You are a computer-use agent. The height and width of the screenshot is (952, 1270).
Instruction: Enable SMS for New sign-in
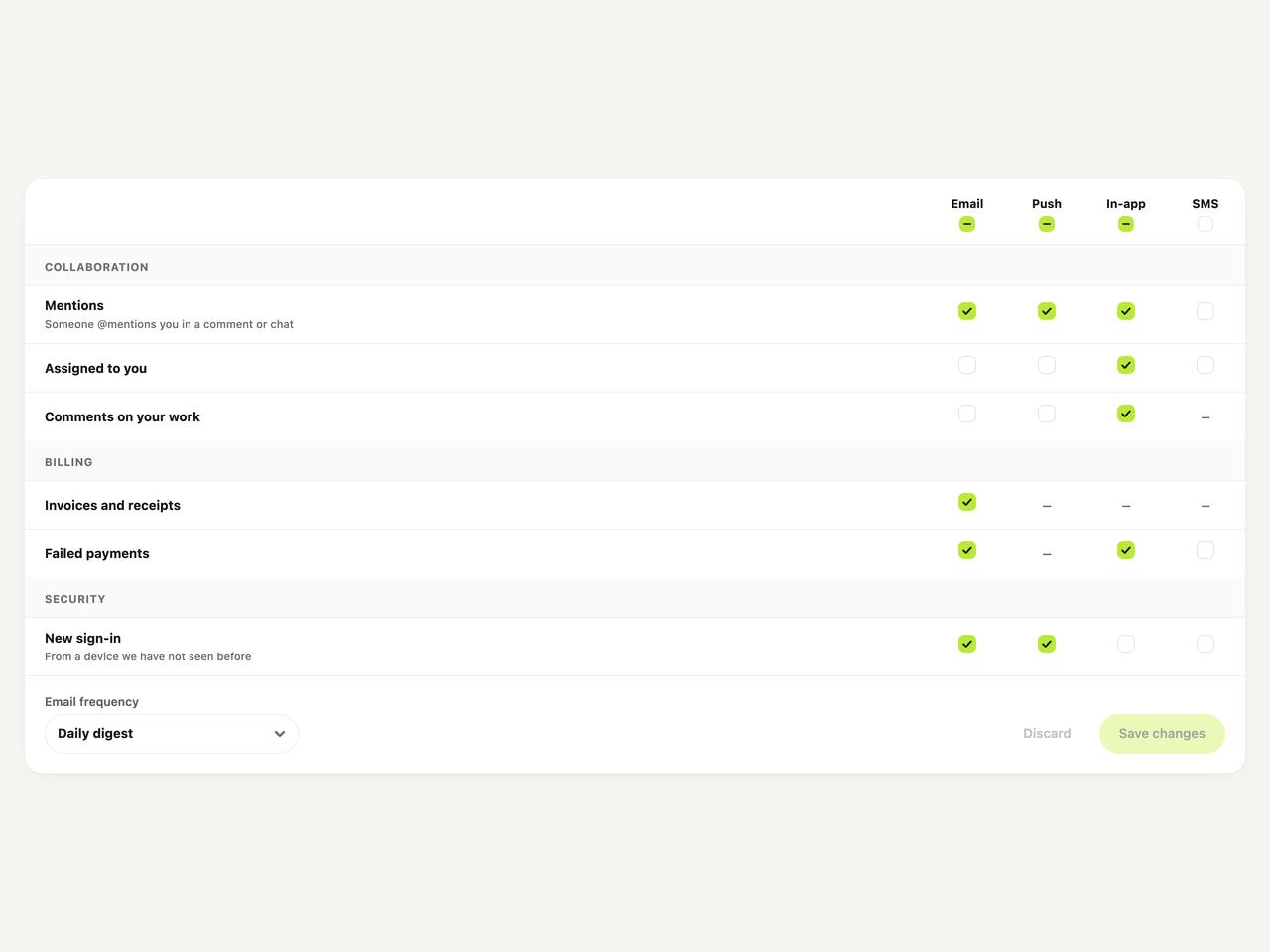(x=1206, y=644)
